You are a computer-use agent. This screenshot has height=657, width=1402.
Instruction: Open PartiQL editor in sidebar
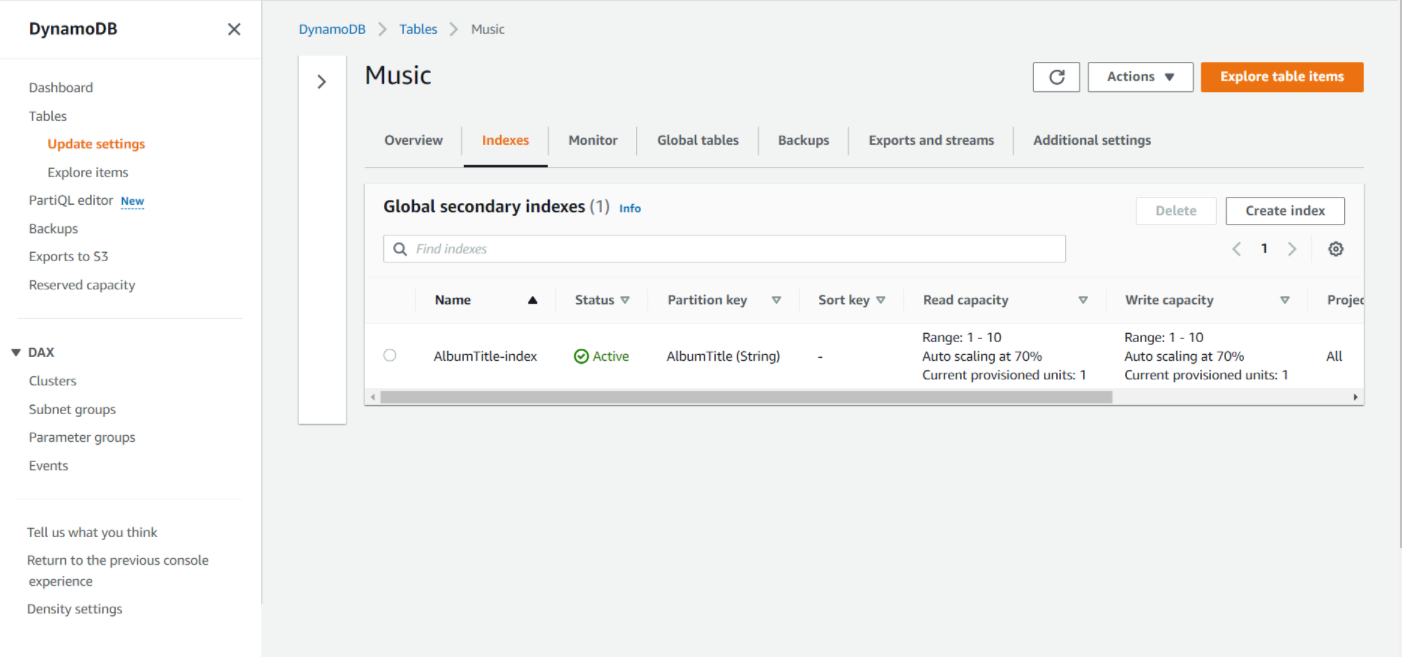[x=71, y=200]
